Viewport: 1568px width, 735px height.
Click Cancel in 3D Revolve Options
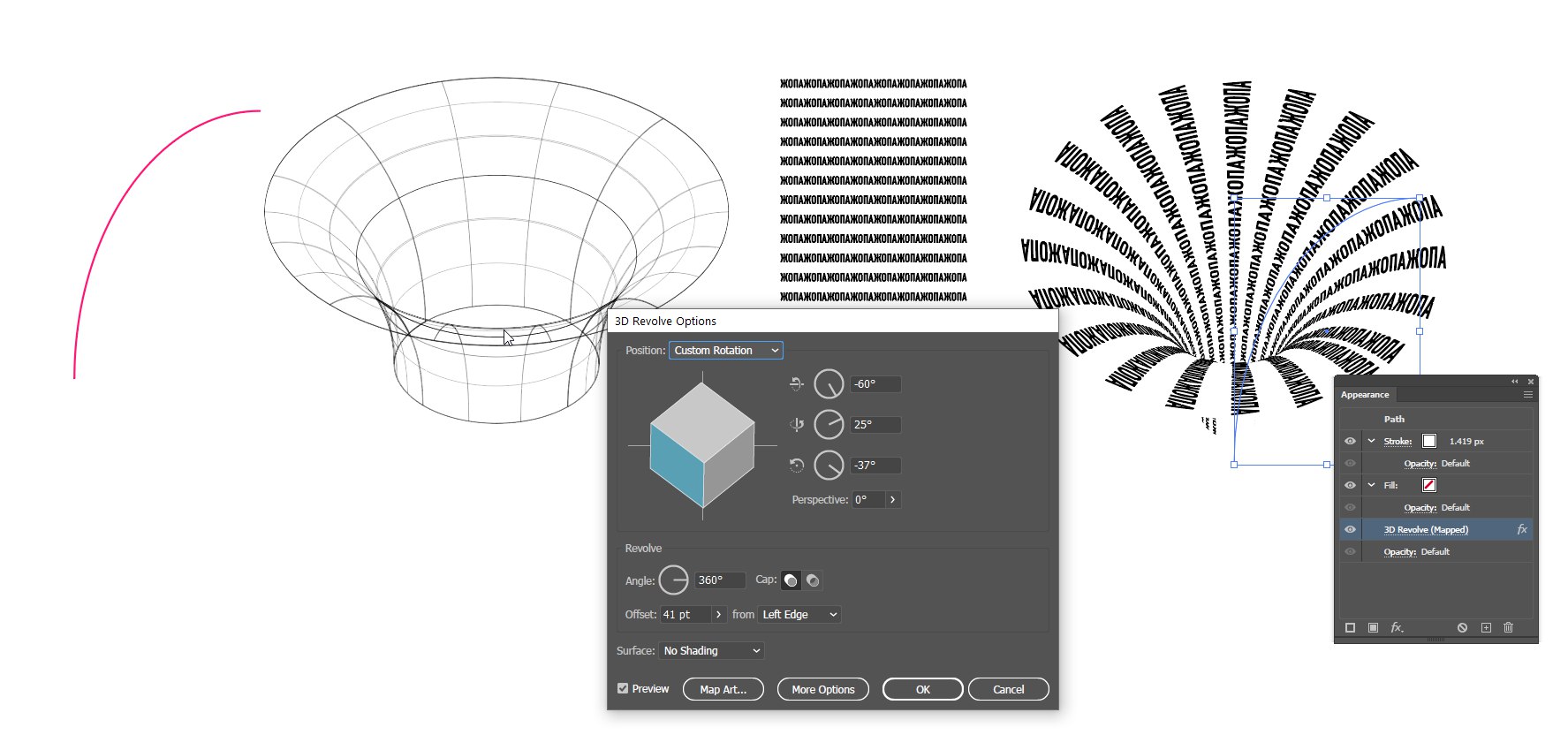coord(1009,689)
